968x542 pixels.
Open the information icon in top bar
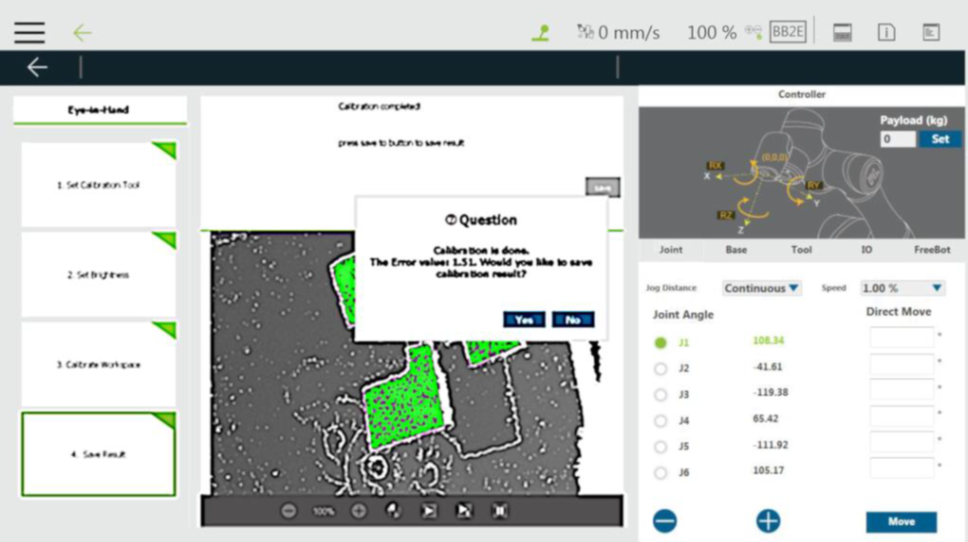pos(886,32)
